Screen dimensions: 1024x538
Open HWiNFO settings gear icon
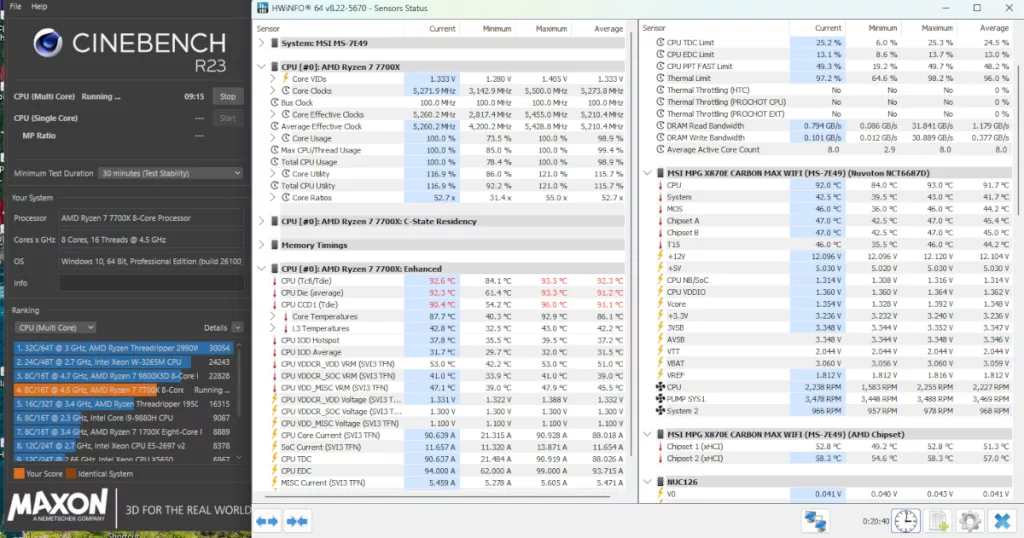970,521
